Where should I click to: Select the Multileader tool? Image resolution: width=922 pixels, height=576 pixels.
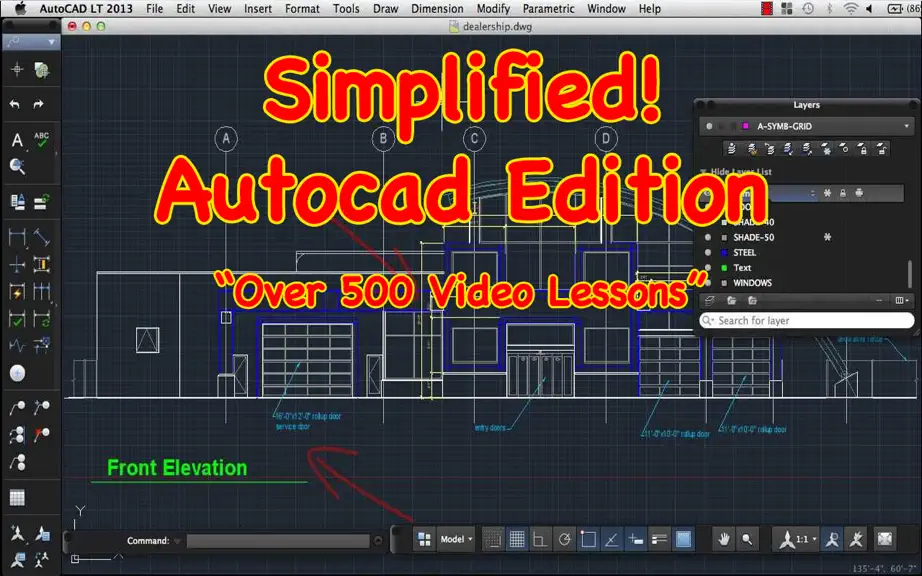click(x=17, y=407)
